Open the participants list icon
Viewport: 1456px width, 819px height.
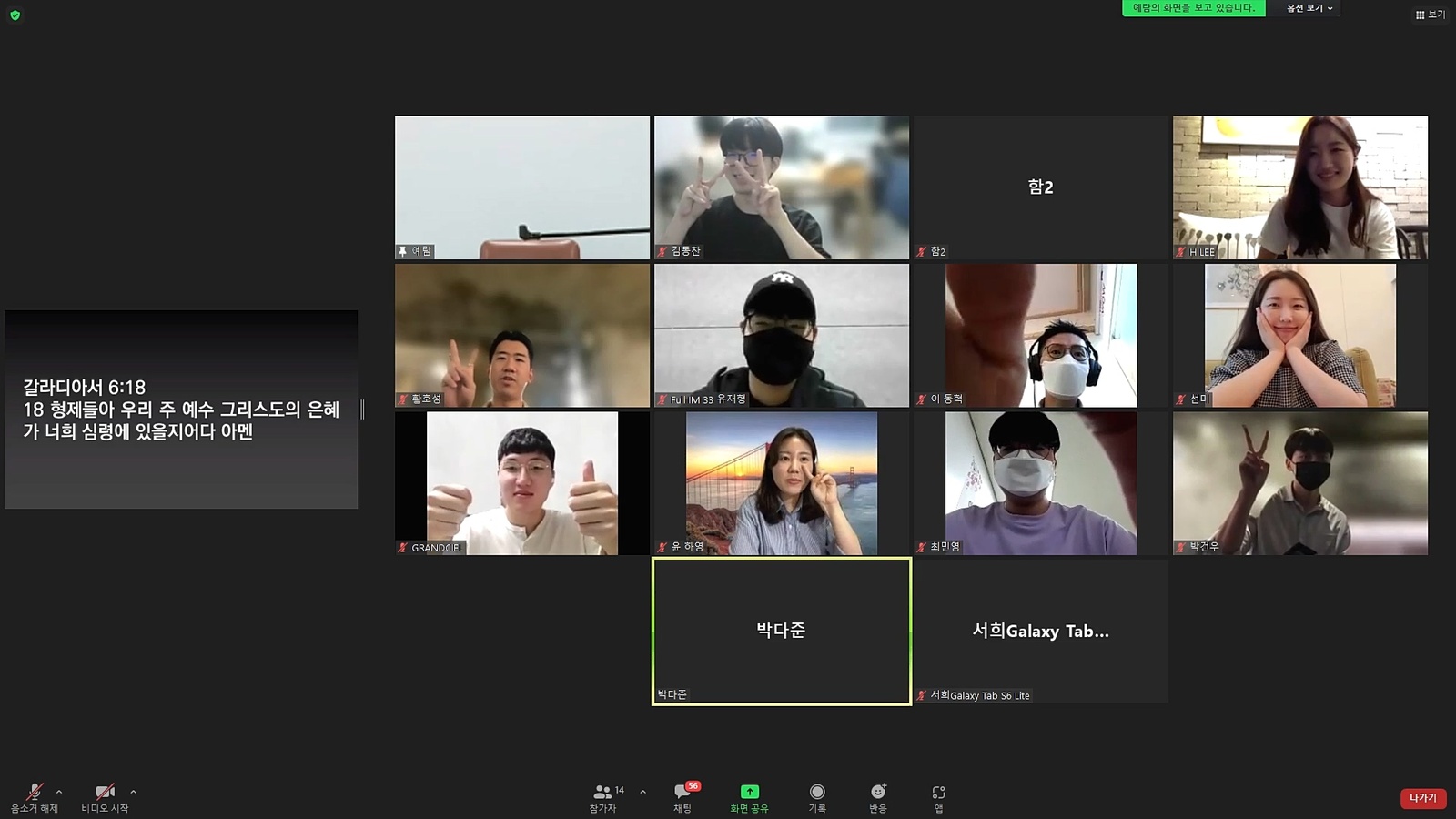pos(602,793)
